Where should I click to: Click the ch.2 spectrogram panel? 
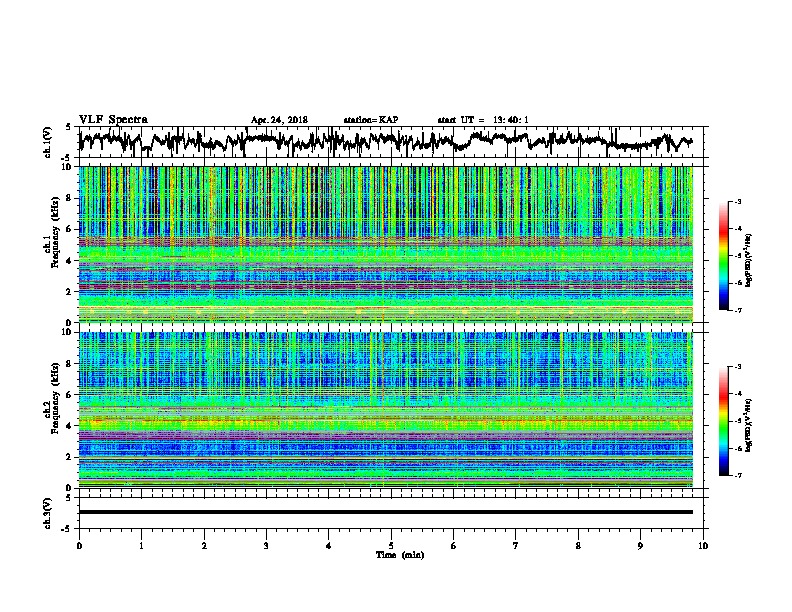click(386, 410)
